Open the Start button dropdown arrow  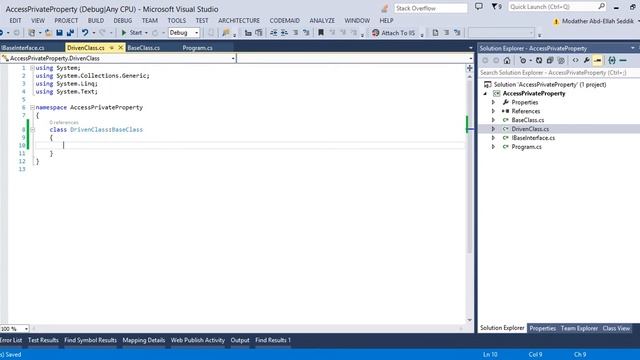(146, 33)
